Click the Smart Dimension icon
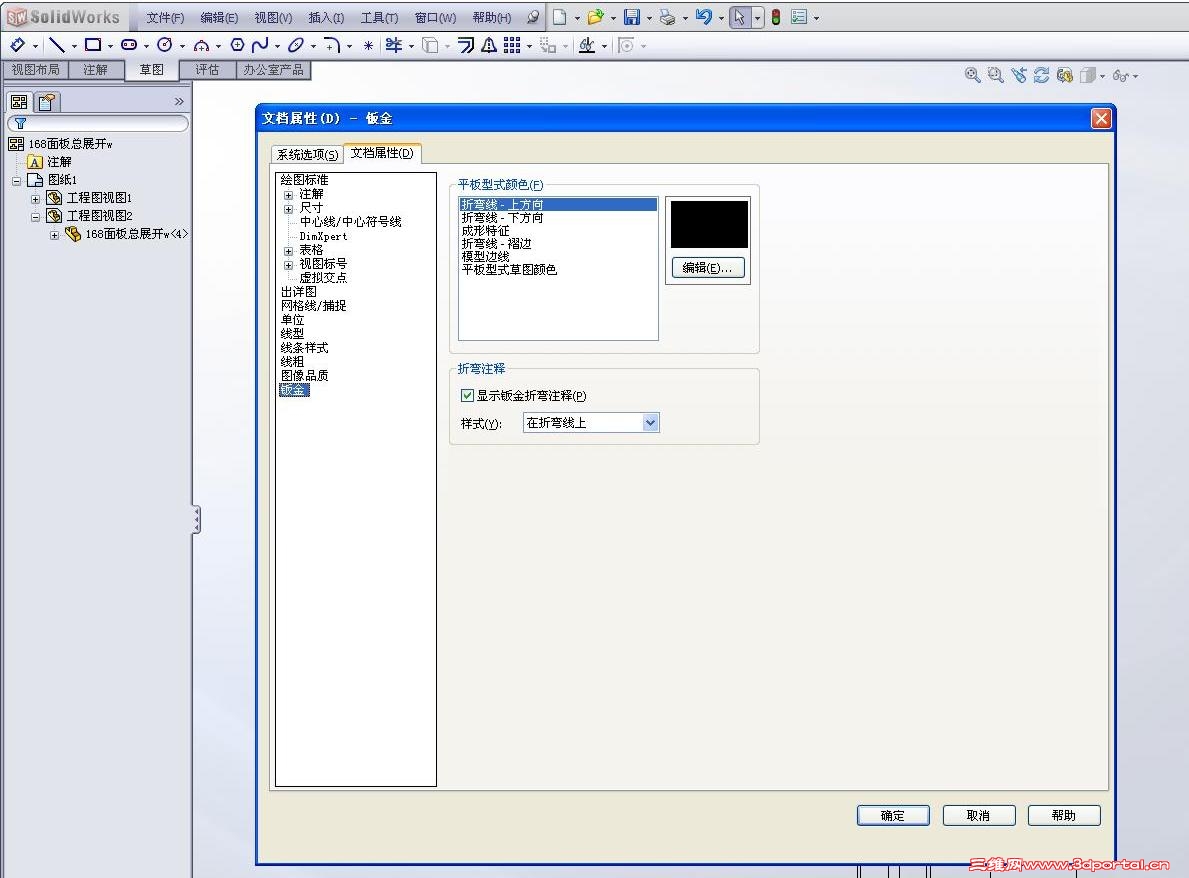1189x878 pixels. 18,45
